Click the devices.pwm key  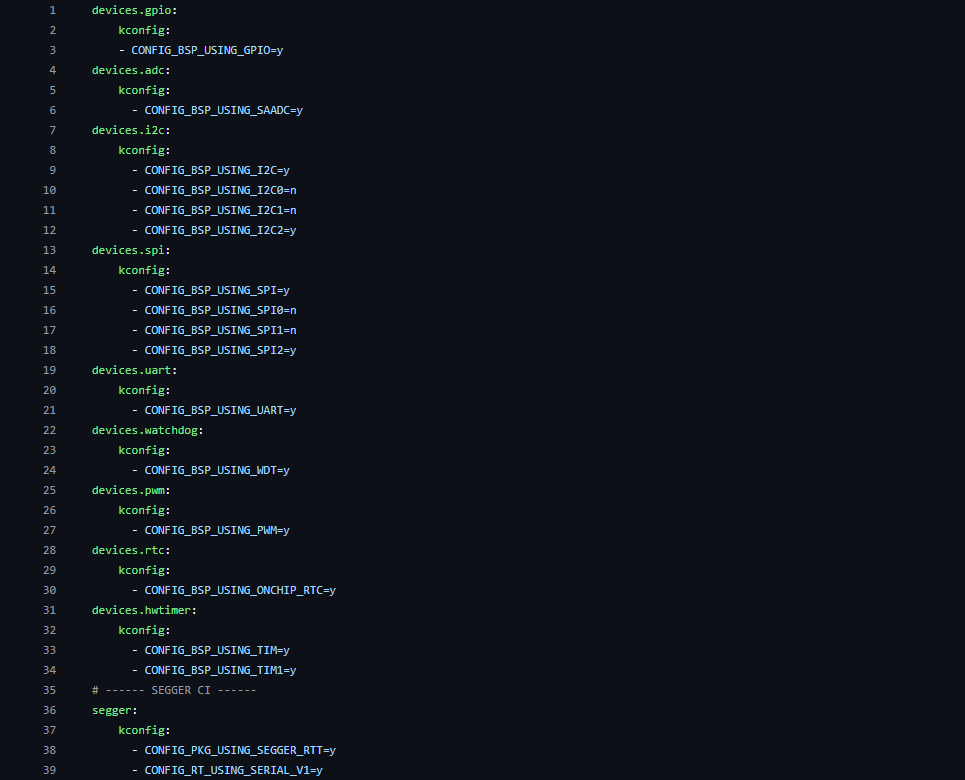128,491
